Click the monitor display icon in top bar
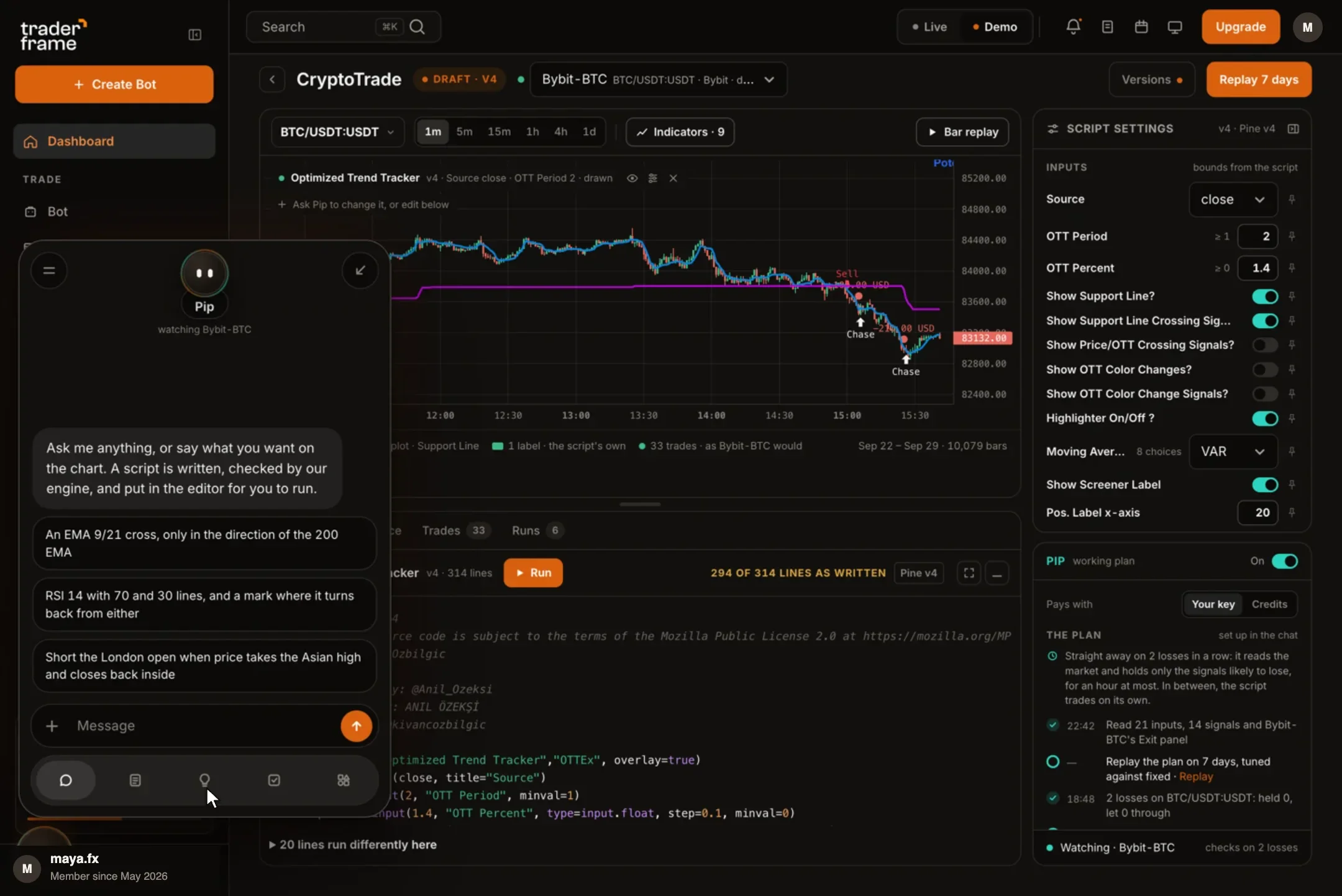1342x896 pixels. (x=1174, y=27)
